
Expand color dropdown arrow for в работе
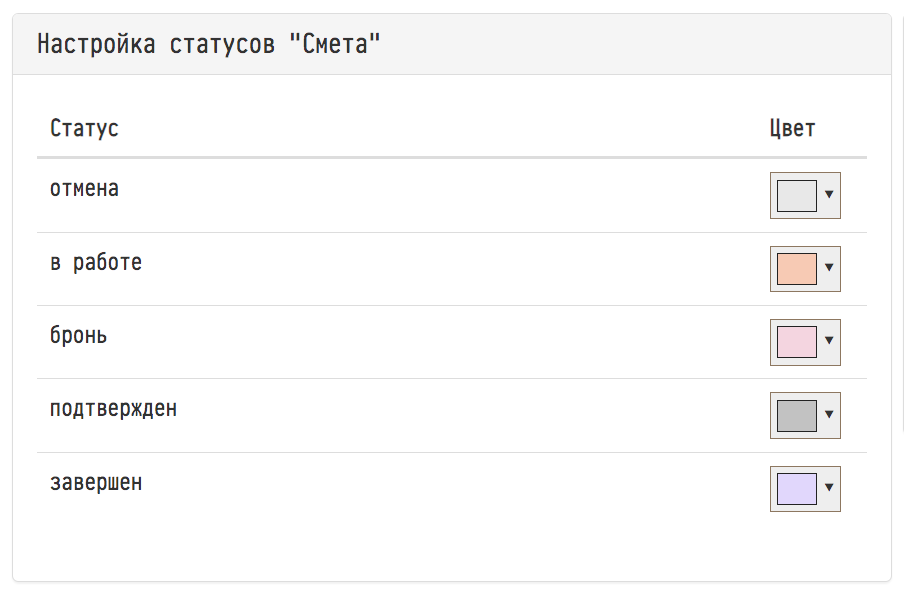pyautogui.click(x=829, y=268)
